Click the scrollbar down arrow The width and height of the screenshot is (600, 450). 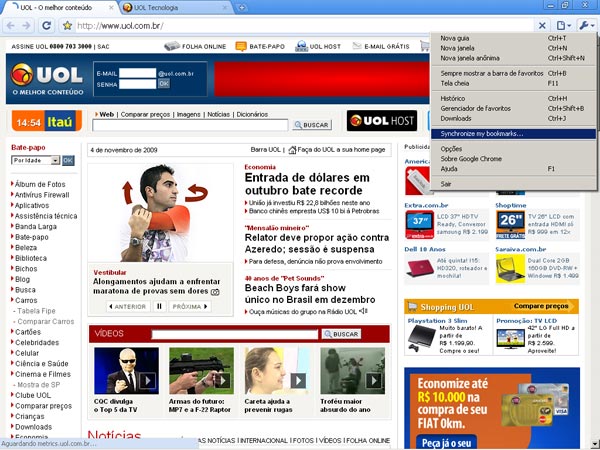point(593,443)
